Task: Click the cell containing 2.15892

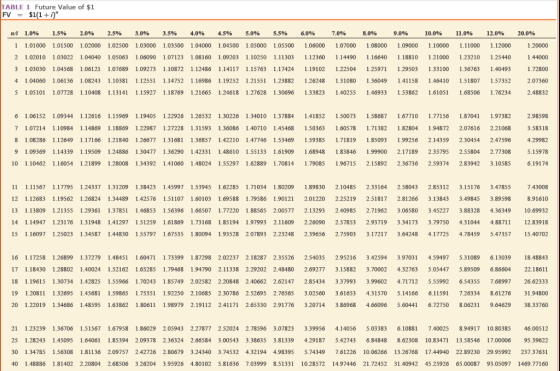Action: click(376, 164)
